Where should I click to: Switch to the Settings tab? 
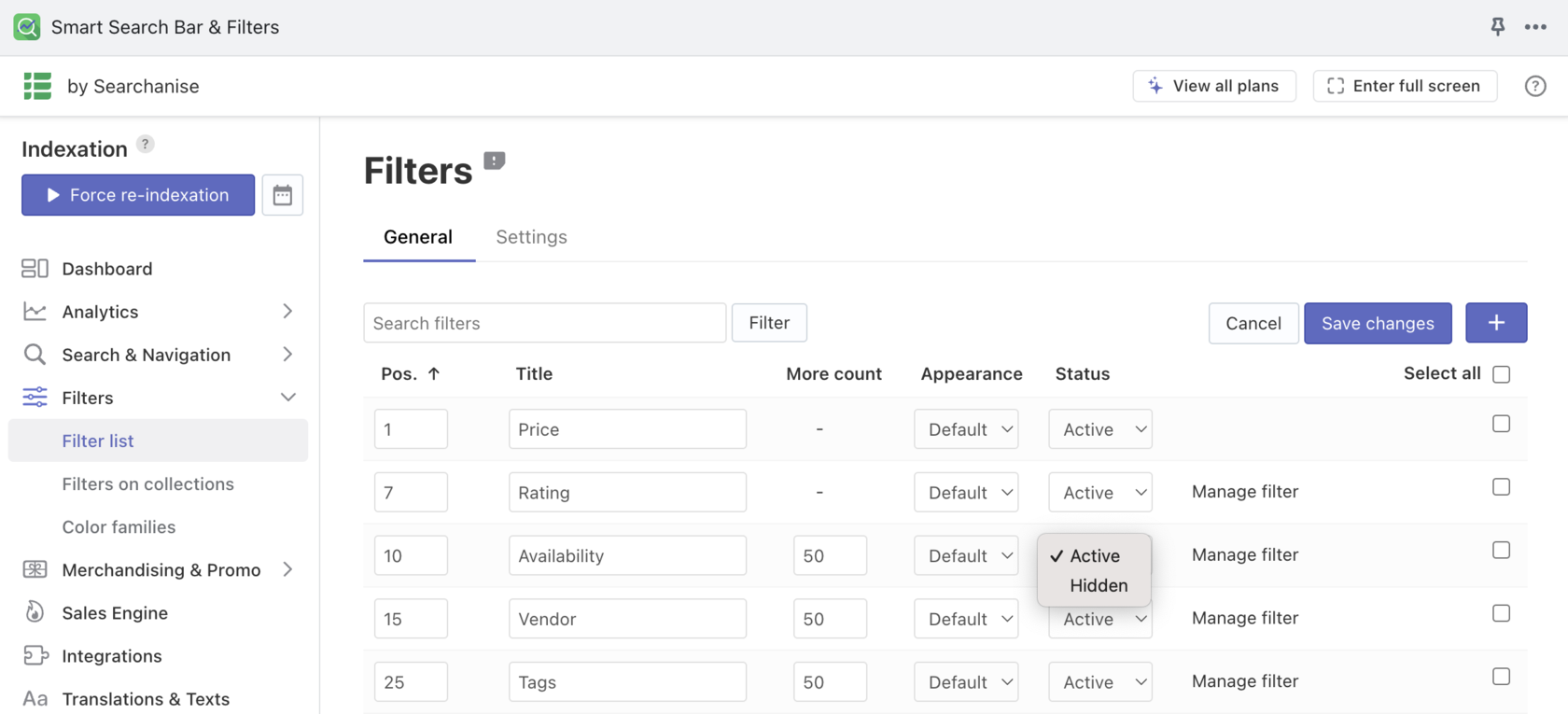[531, 237]
